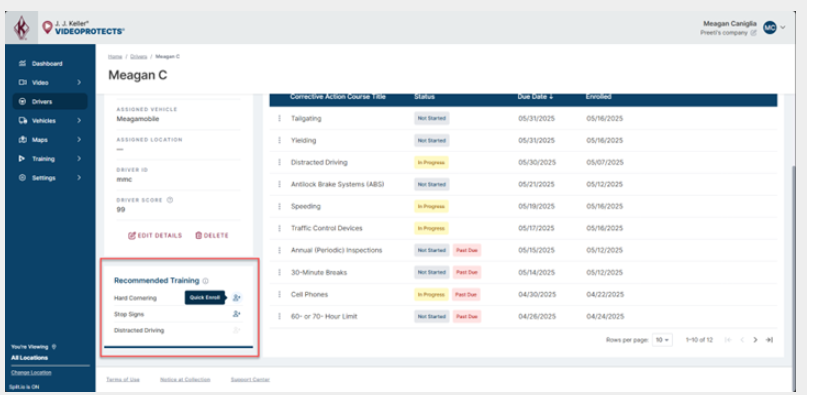815x395 pixels.
Task: Expand the user account menu chevron
Action: (x=783, y=28)
